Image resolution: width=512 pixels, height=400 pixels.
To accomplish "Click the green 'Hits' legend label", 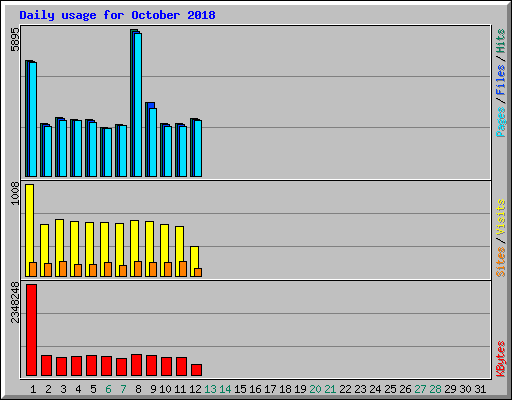I will coord(501,41).
